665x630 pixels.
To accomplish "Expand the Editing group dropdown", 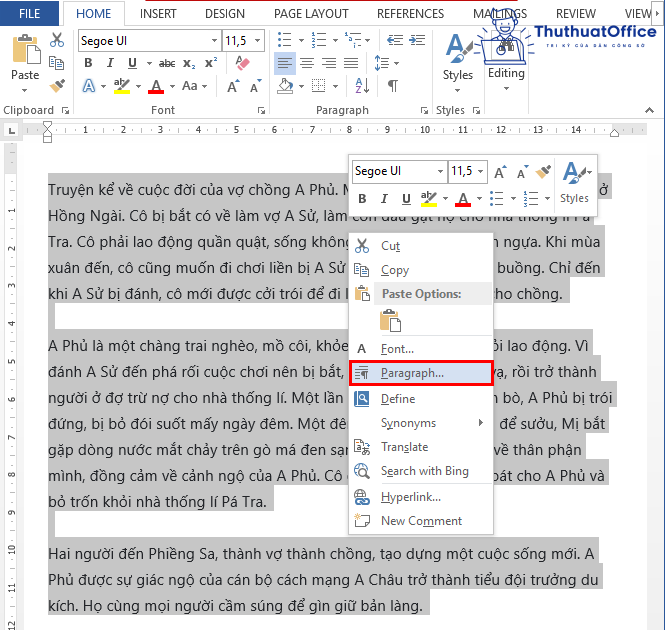I will [x=506, y=89].
